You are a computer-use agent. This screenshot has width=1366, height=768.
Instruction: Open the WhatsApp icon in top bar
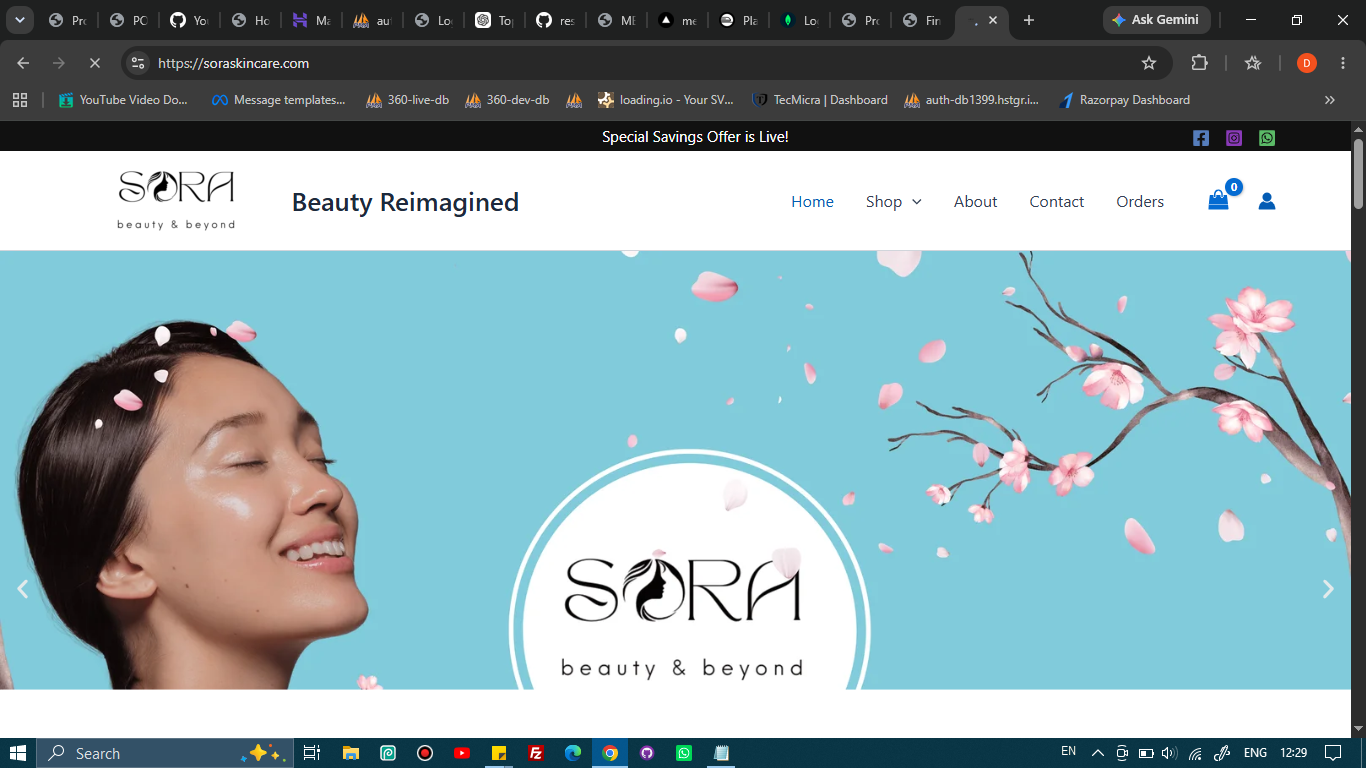tap(1267, 138)
